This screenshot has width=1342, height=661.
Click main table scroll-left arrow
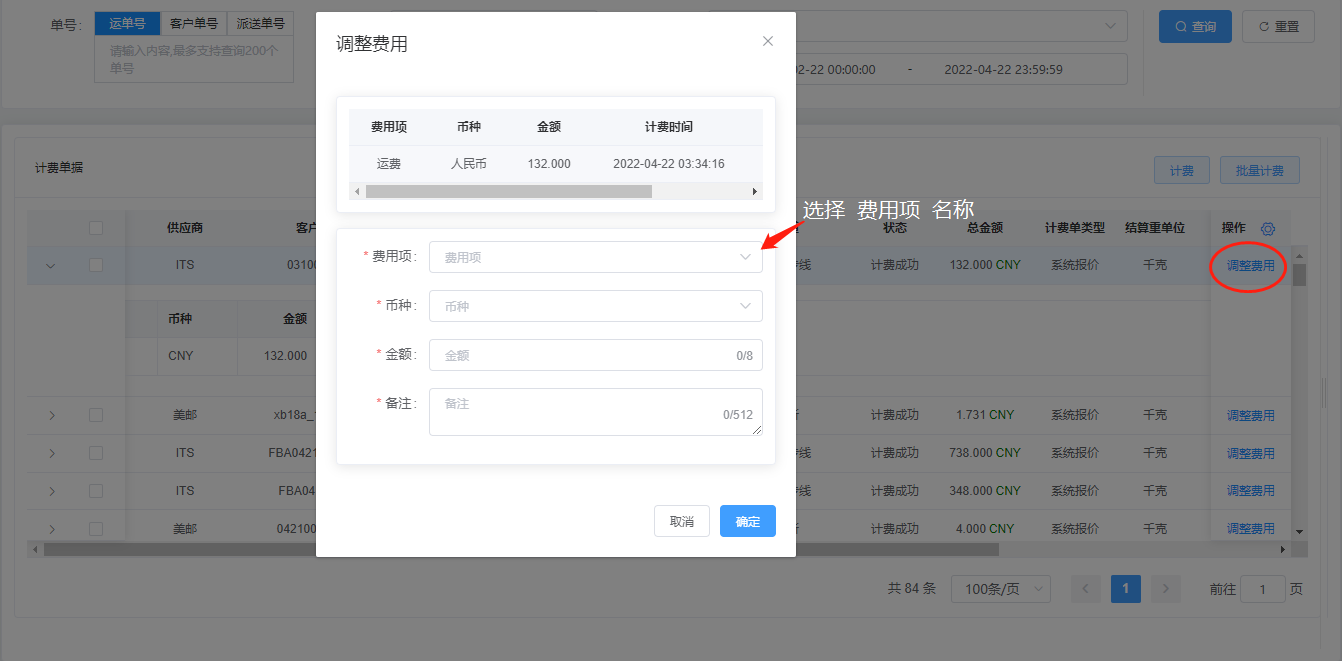[35, 549]
